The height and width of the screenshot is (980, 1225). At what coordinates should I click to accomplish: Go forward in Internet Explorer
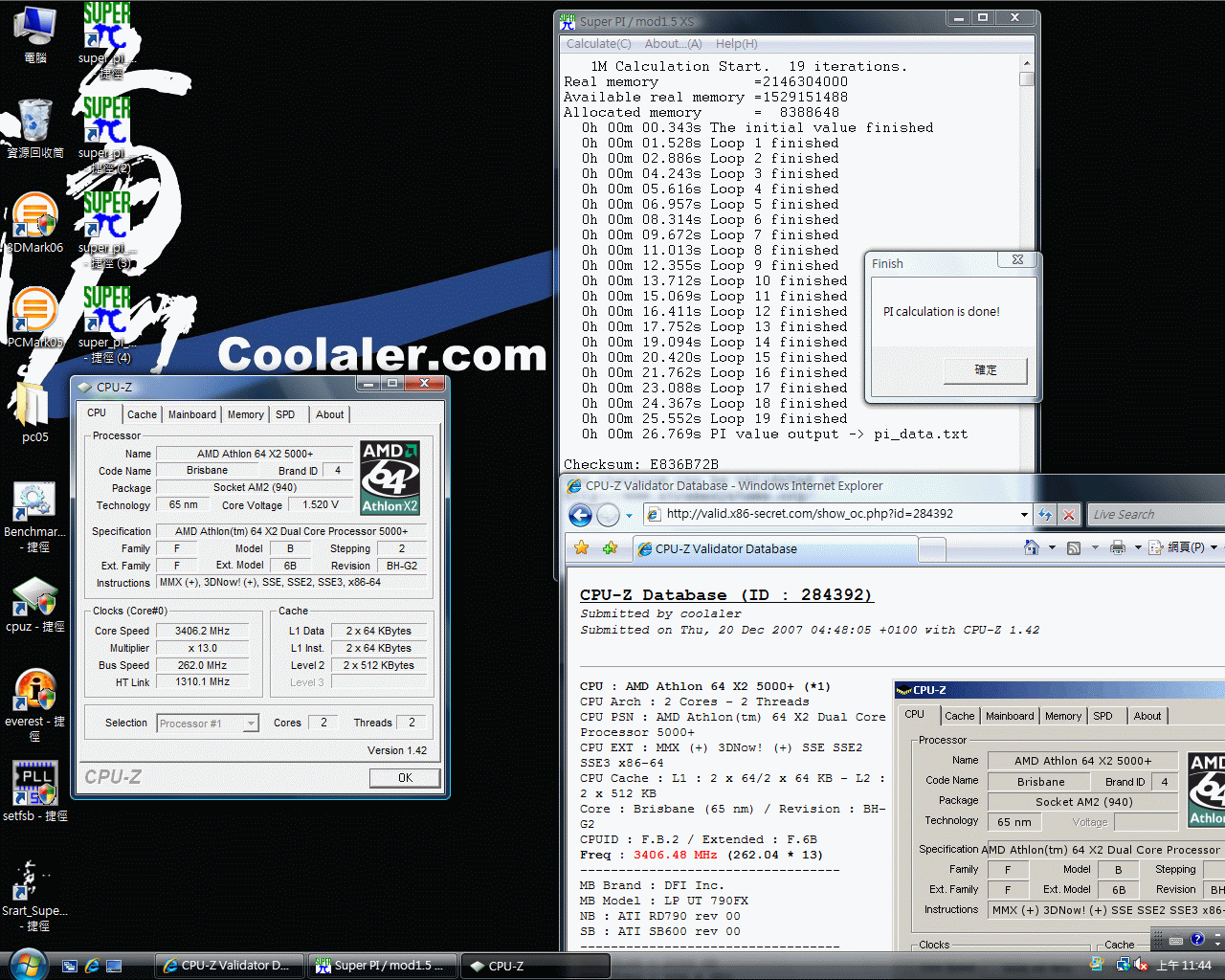click(608, 515)
